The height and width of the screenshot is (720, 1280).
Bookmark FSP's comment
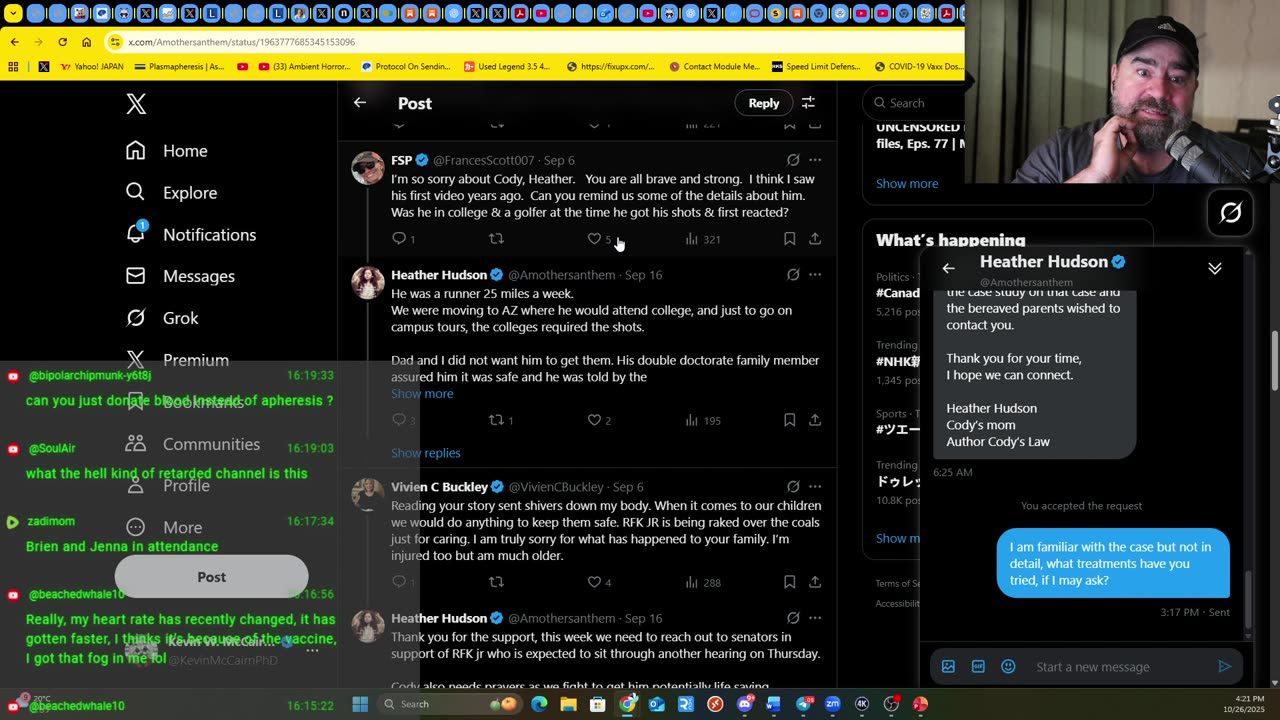click(x=789, y=238)
